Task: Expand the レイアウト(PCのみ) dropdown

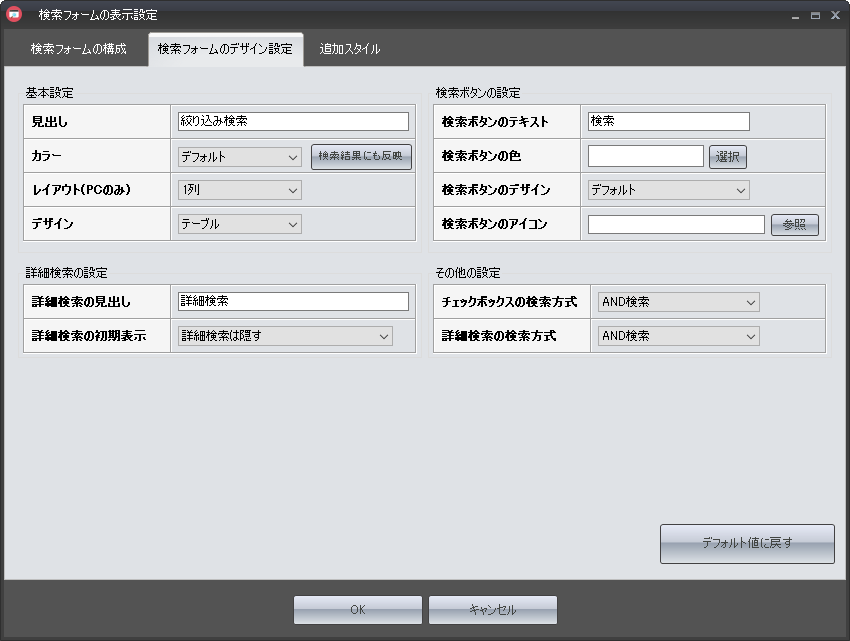Action: [239, 190]
